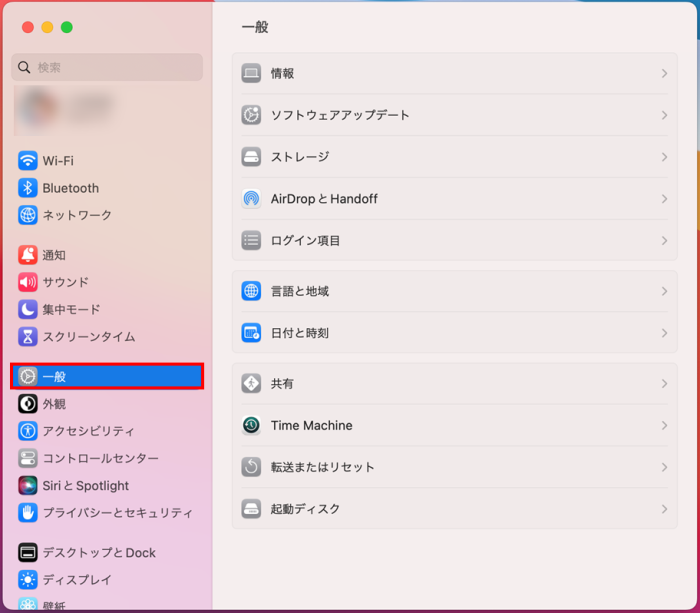Open the Time Machine icon row
The height and width of the screenshot is (613, 700).
pos(251,425)
